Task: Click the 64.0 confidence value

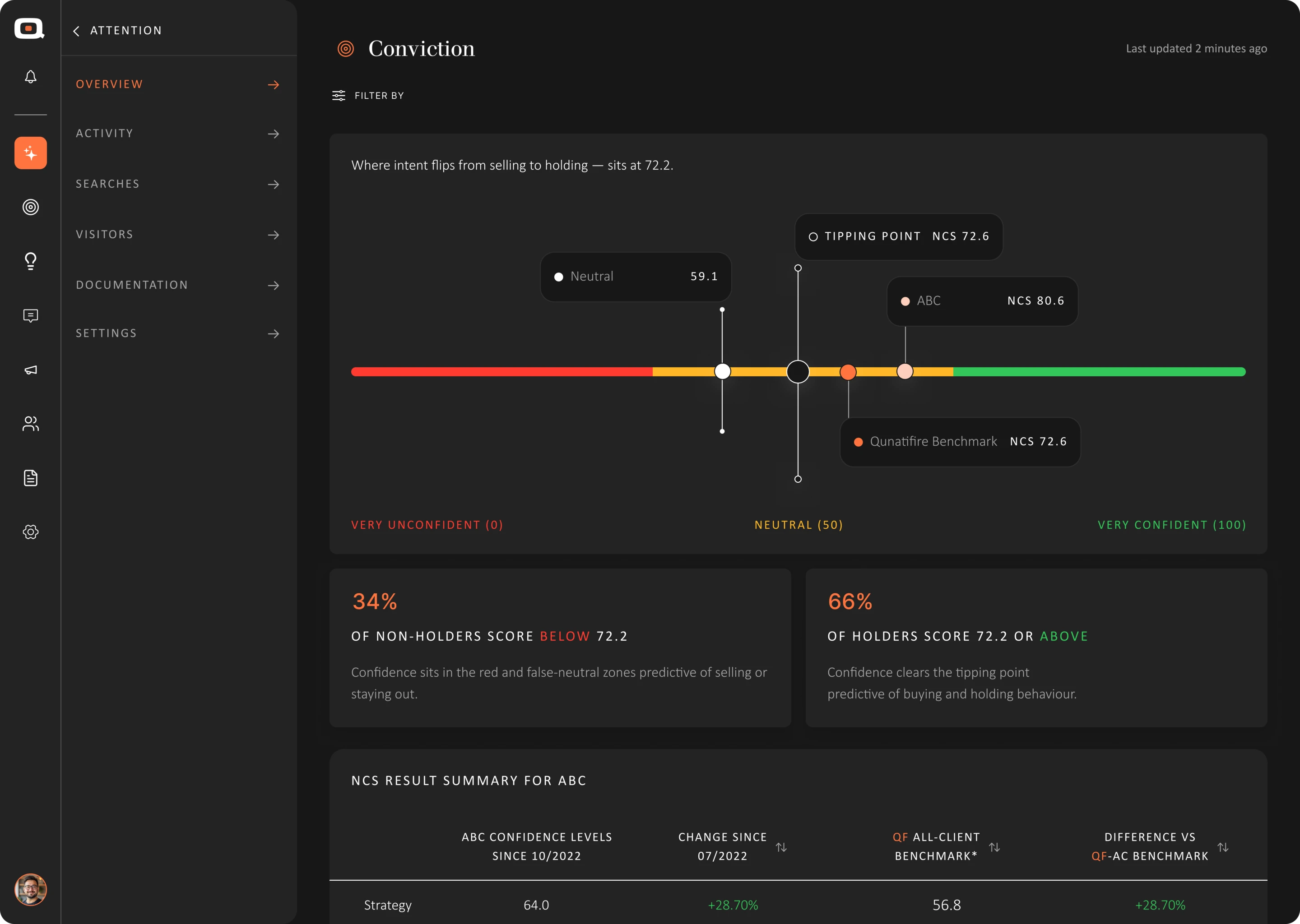Action: tap(536, 905)
